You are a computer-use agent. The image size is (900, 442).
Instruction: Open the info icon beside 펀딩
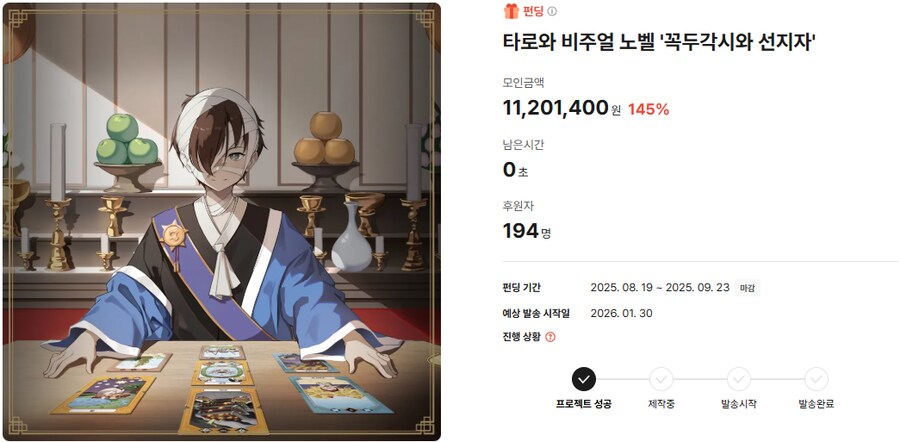[x=552, y=11]
